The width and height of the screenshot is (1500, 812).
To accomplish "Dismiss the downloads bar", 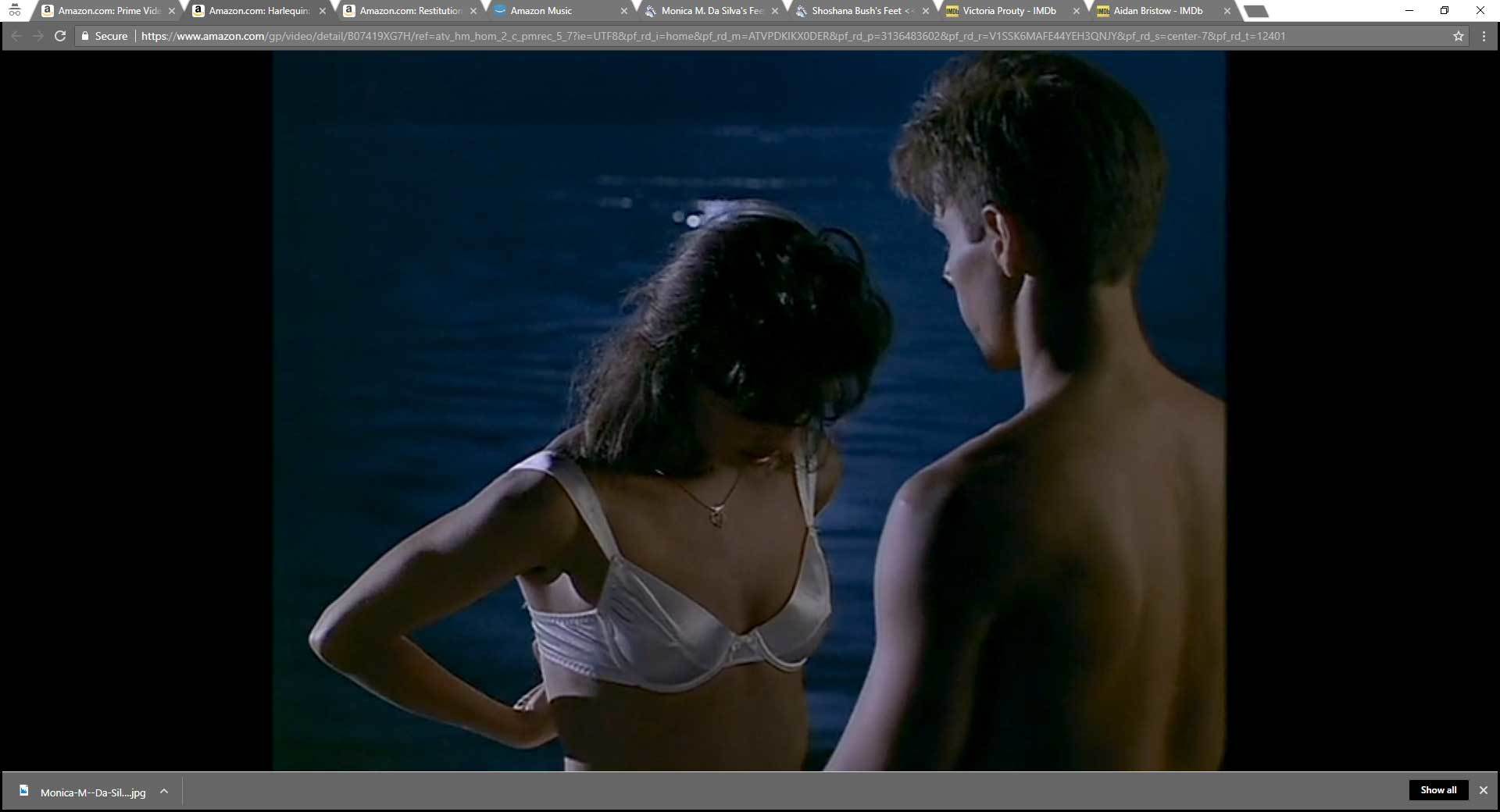I will [1483, 790].
